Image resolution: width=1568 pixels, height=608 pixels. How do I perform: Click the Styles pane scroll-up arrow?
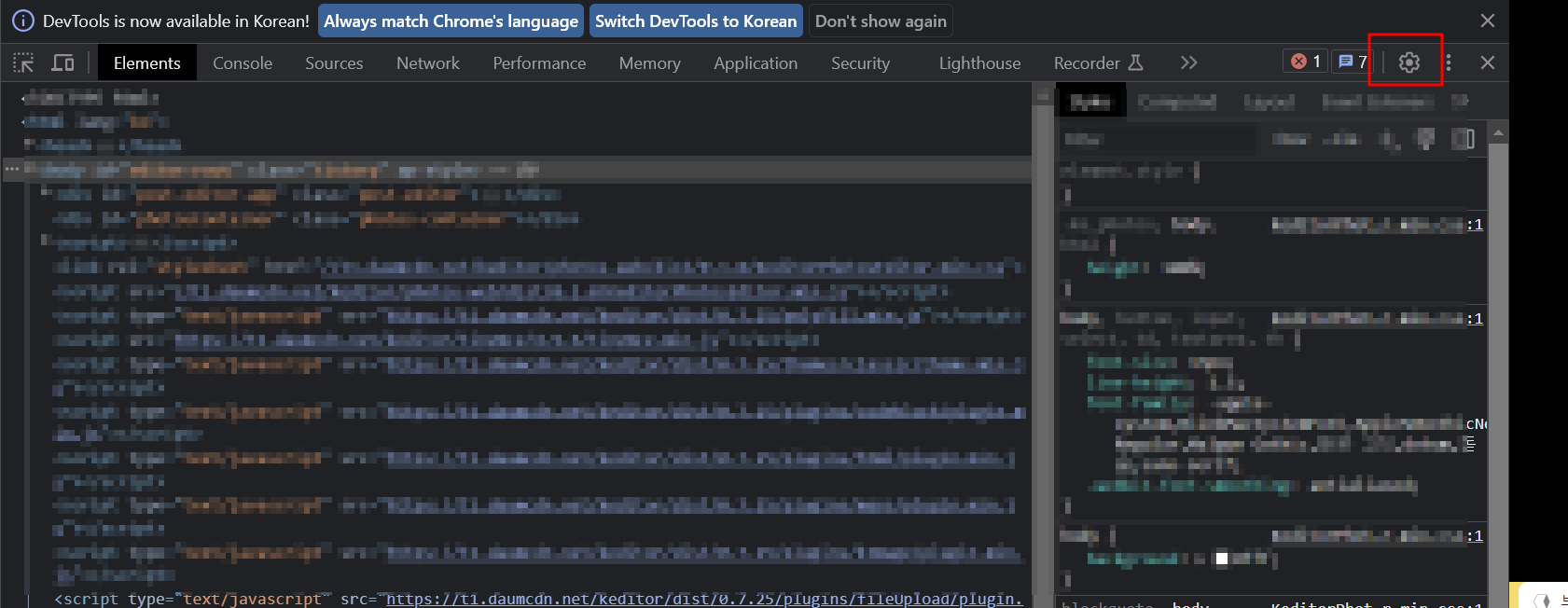[x=1498, y=132]
